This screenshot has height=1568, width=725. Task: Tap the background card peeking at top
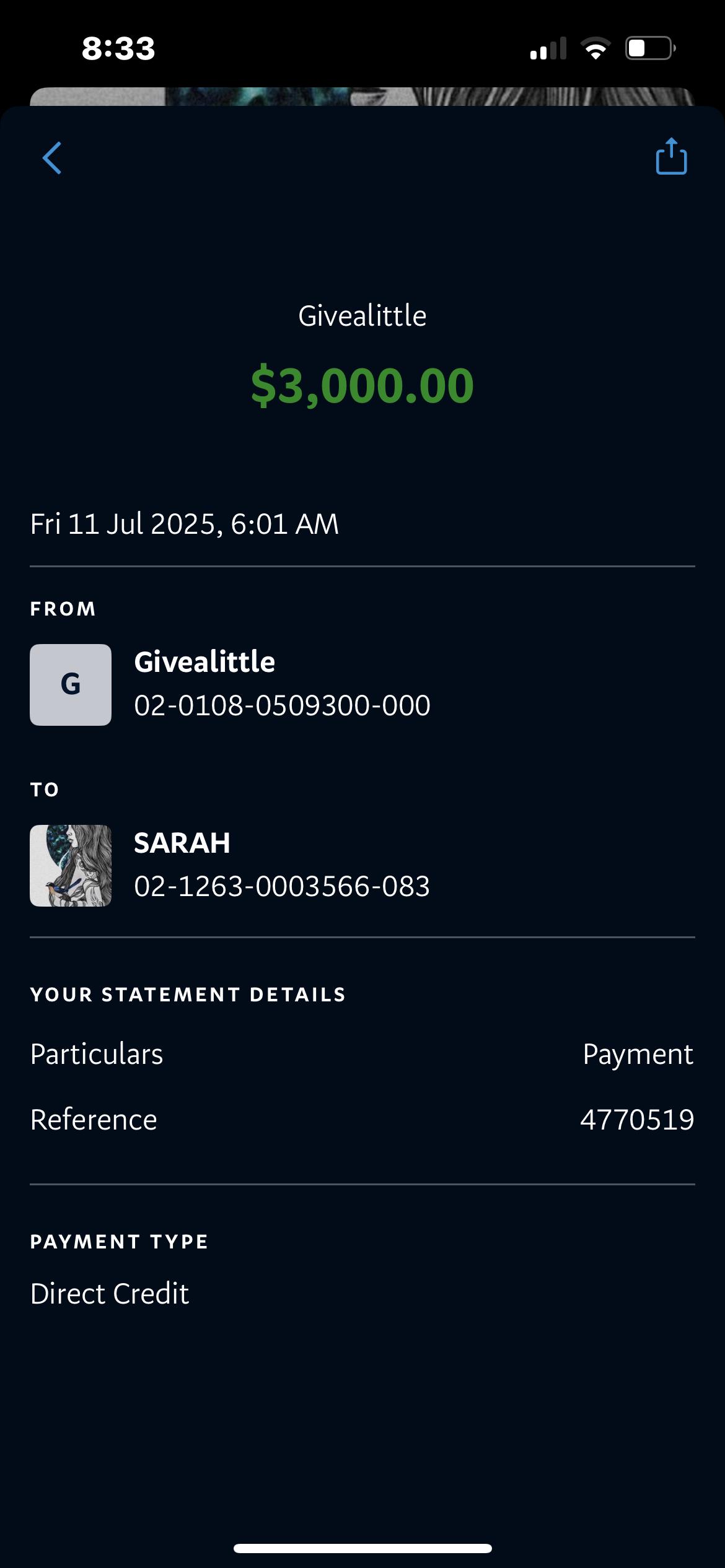pos(362,97)
